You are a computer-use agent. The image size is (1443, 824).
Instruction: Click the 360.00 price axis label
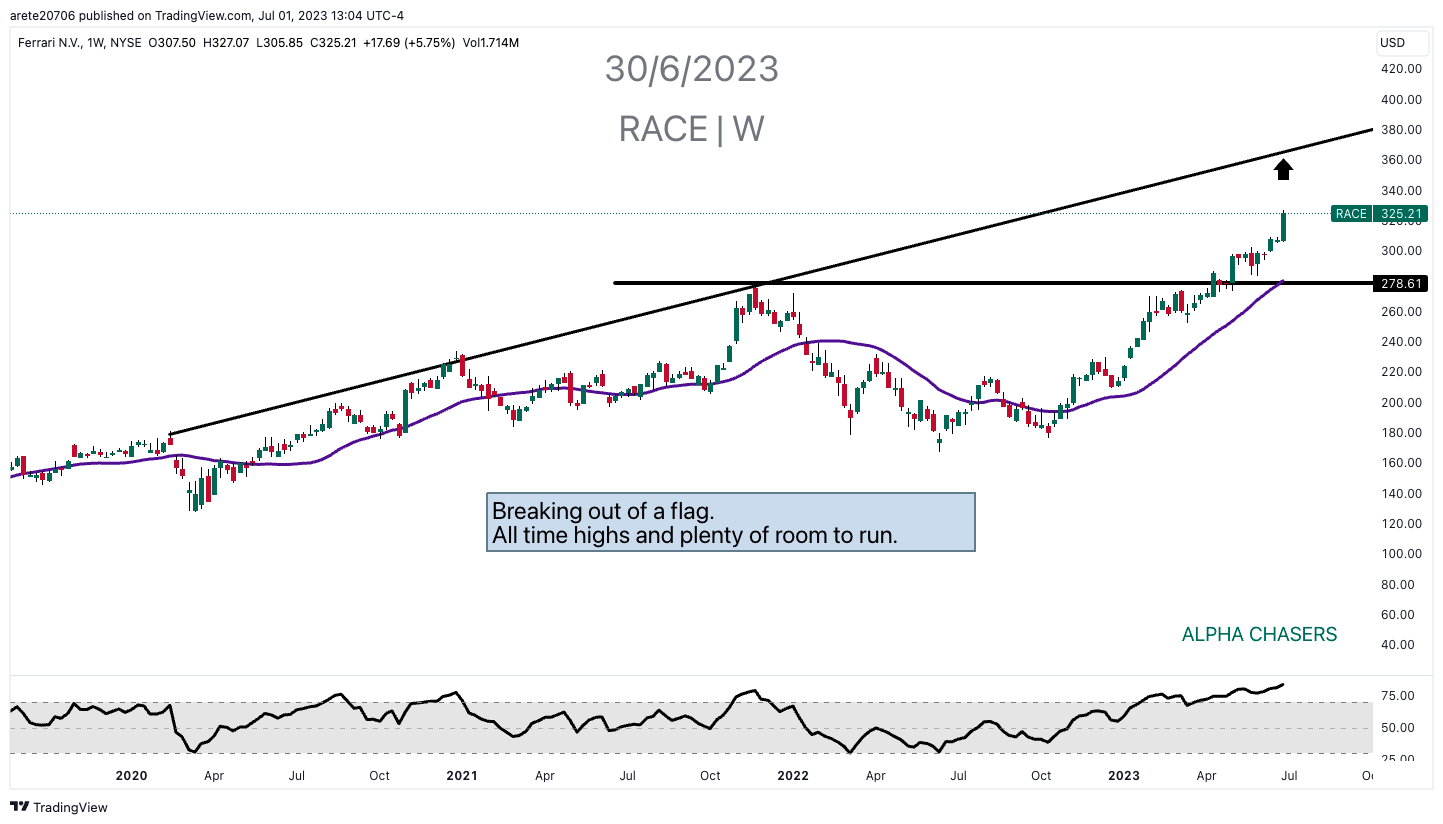(1401, 160)
